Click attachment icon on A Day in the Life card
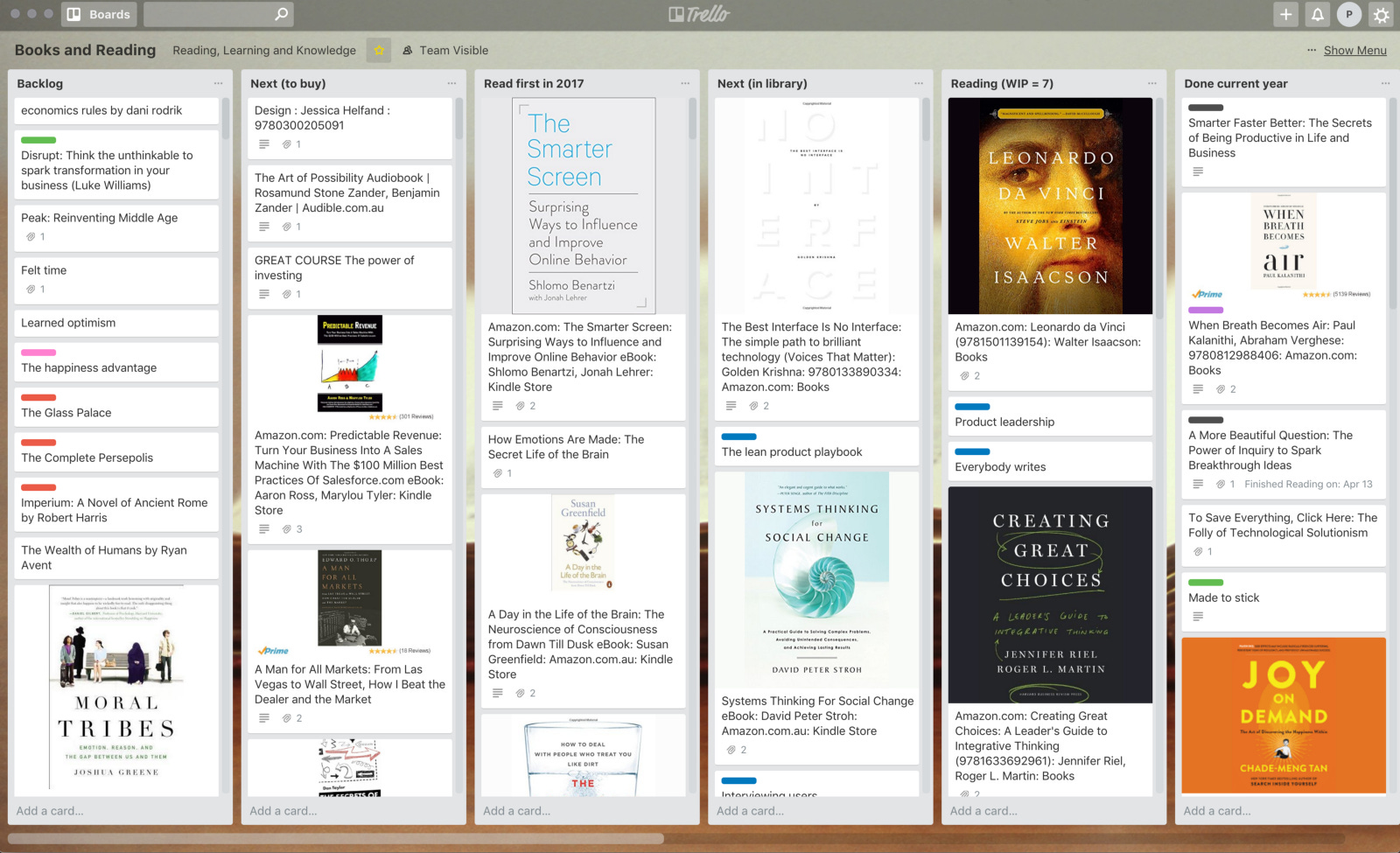 520,694
